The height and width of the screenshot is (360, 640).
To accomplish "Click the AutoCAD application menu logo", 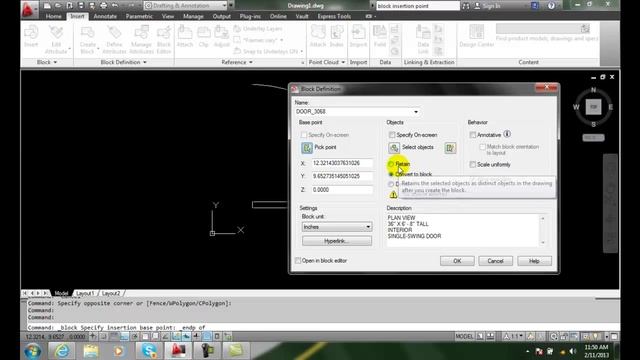I will pos(28,9).
